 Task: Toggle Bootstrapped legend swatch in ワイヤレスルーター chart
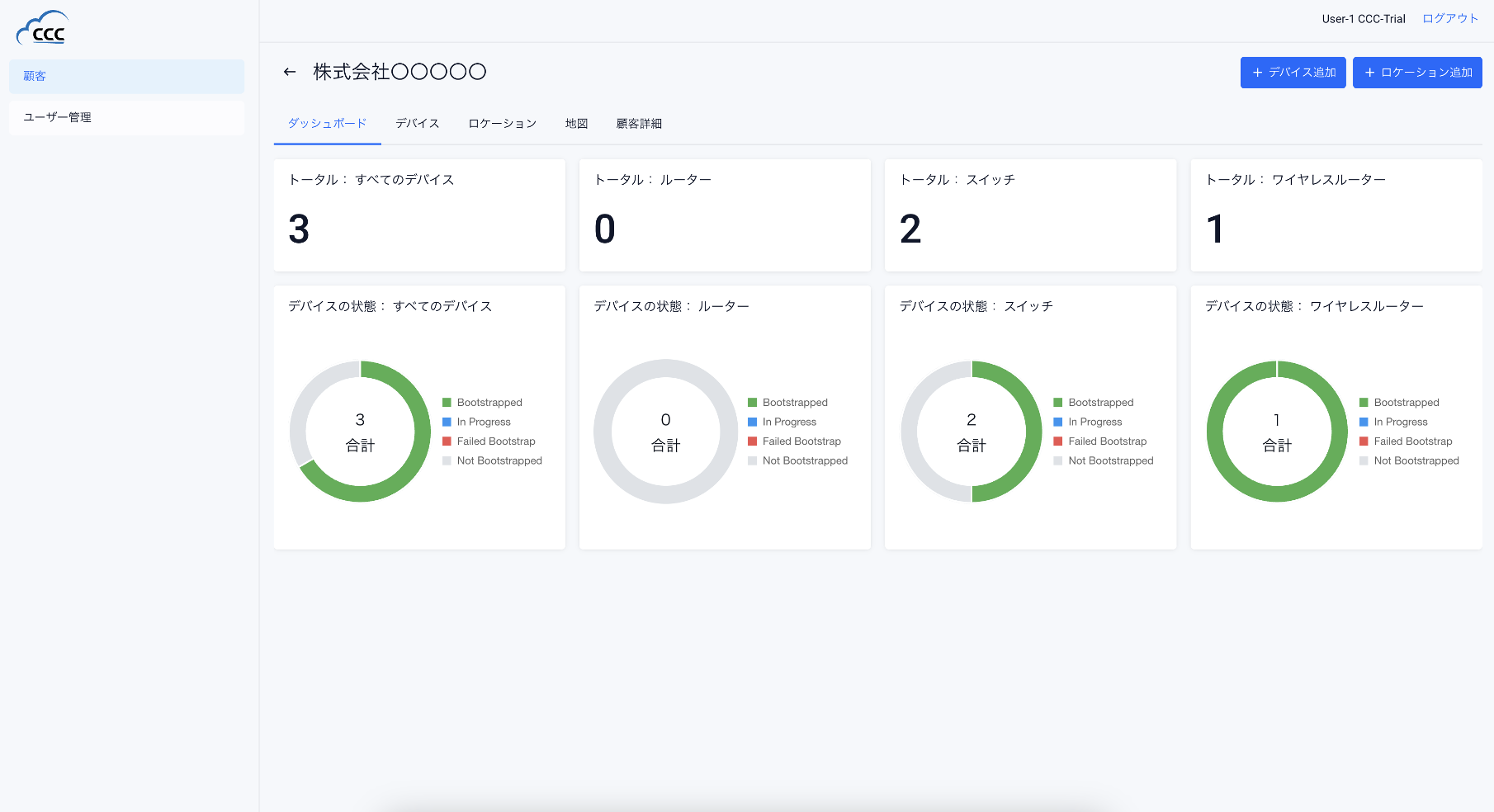(1364, 403)
